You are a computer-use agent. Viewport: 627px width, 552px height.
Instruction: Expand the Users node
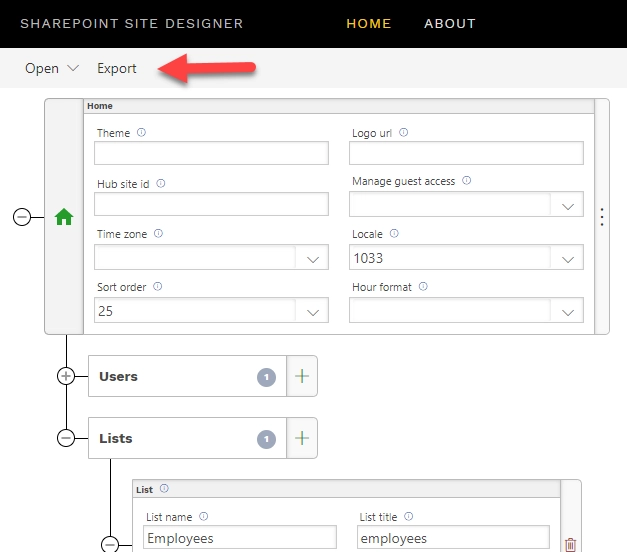66,376
